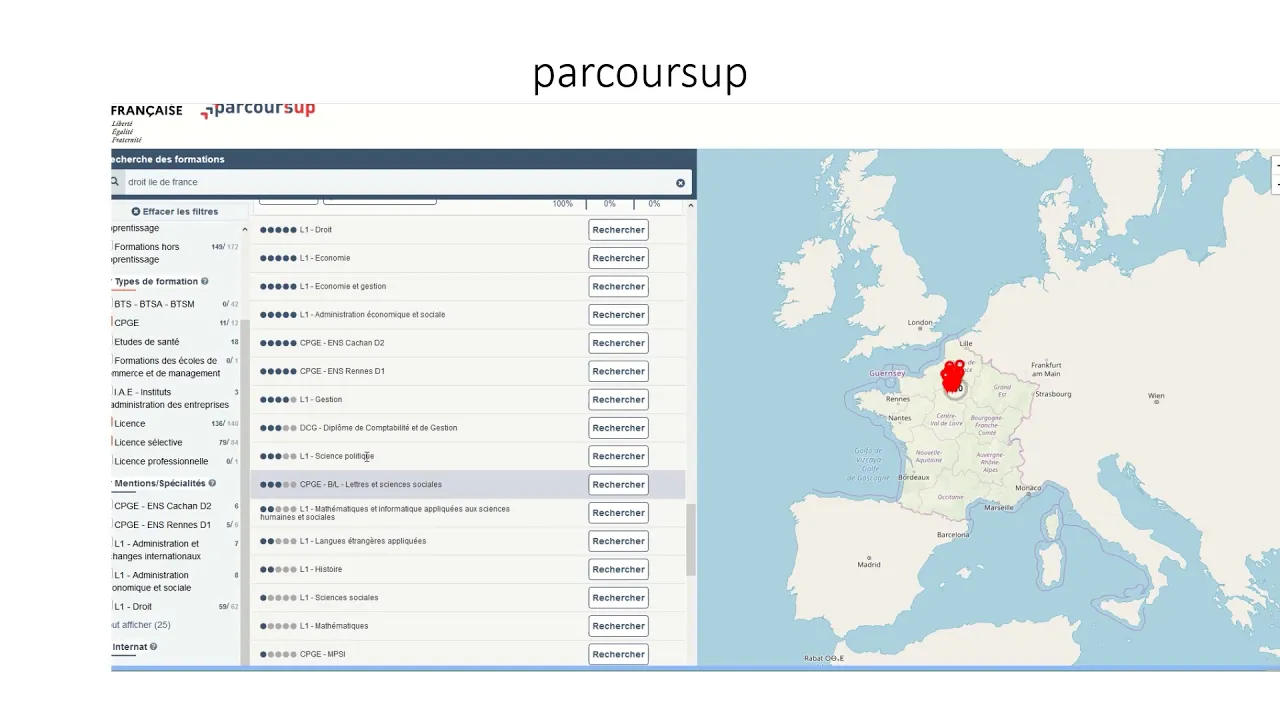Click Rechercher for CPGE - MPSI

click(x=618, y=654)
